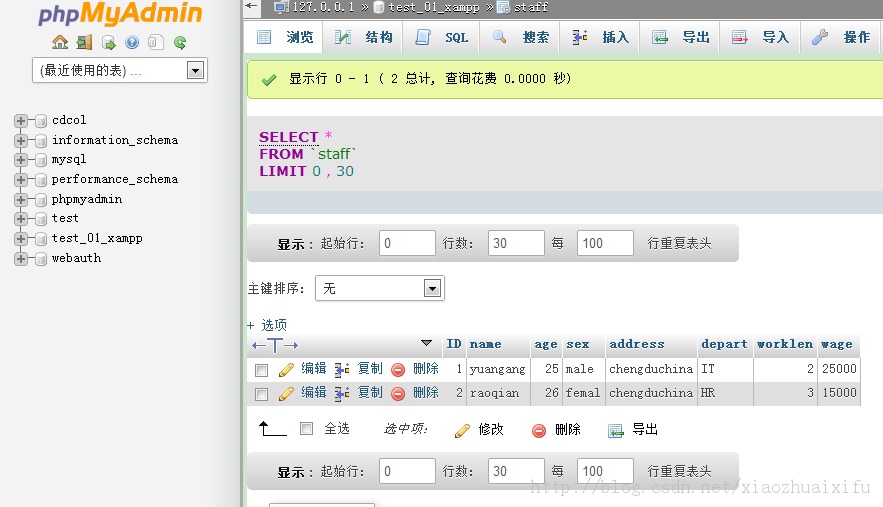Click the home icon under the phpMyAdmin logo
Screen dimensions: 883x507
pyautogui.click(x=60, y=42)
